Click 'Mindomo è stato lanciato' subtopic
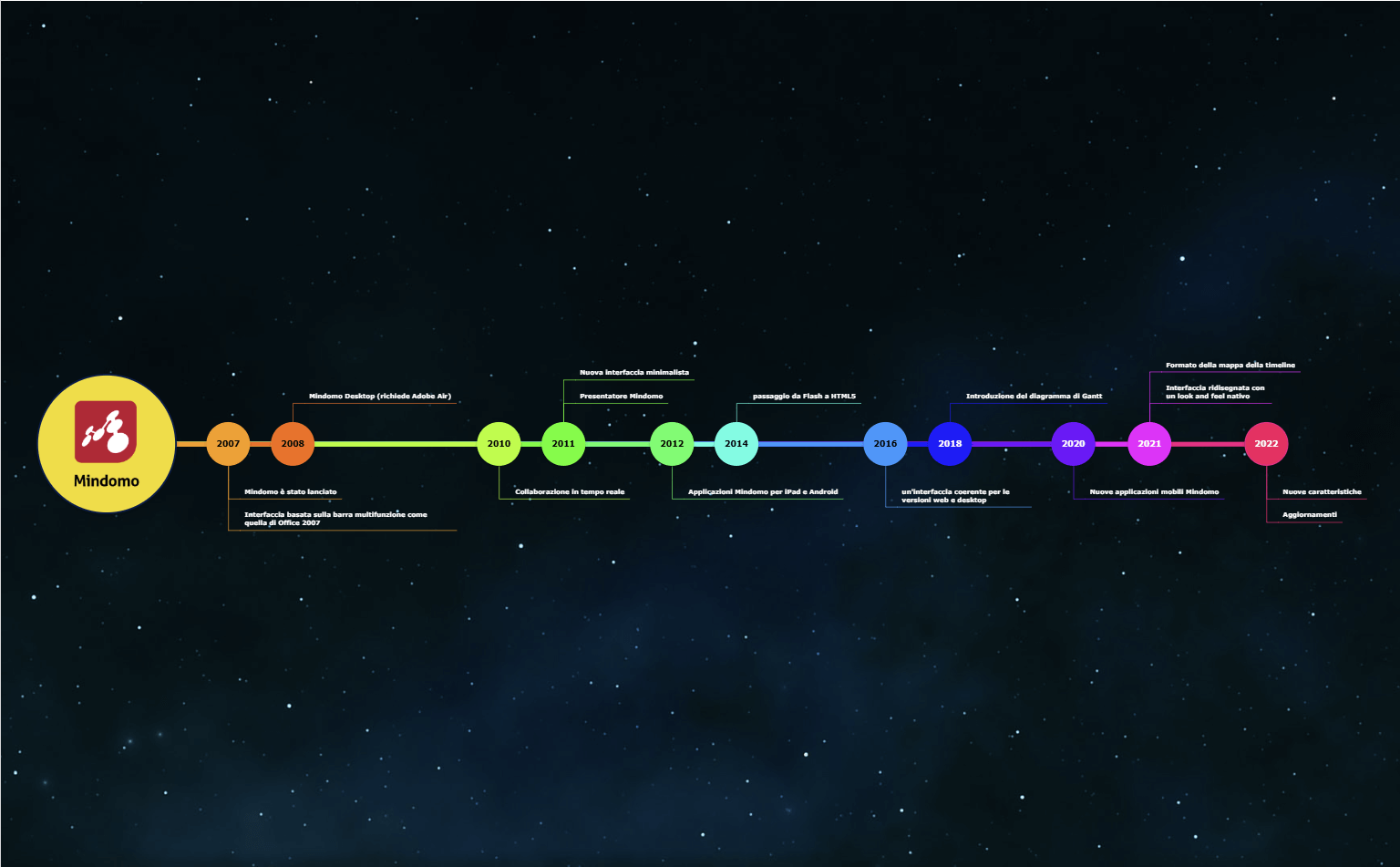 pos(291,492)
